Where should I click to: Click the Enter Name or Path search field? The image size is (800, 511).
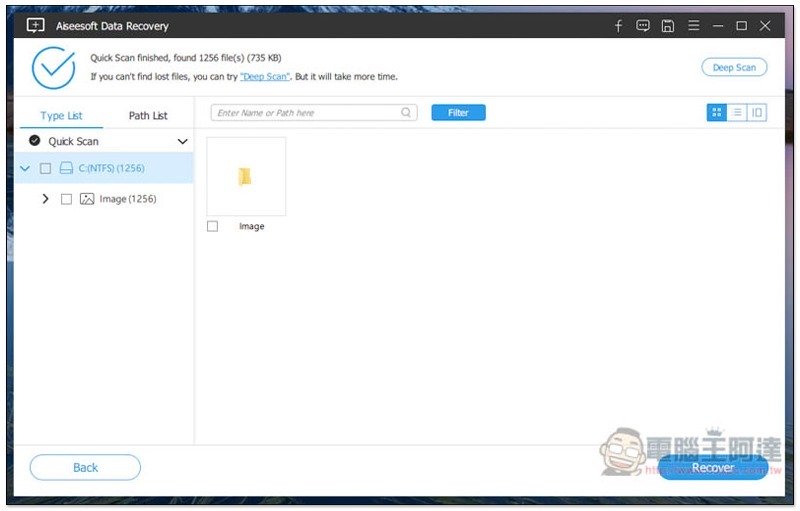pyautogui.click(x=314, y=113)
